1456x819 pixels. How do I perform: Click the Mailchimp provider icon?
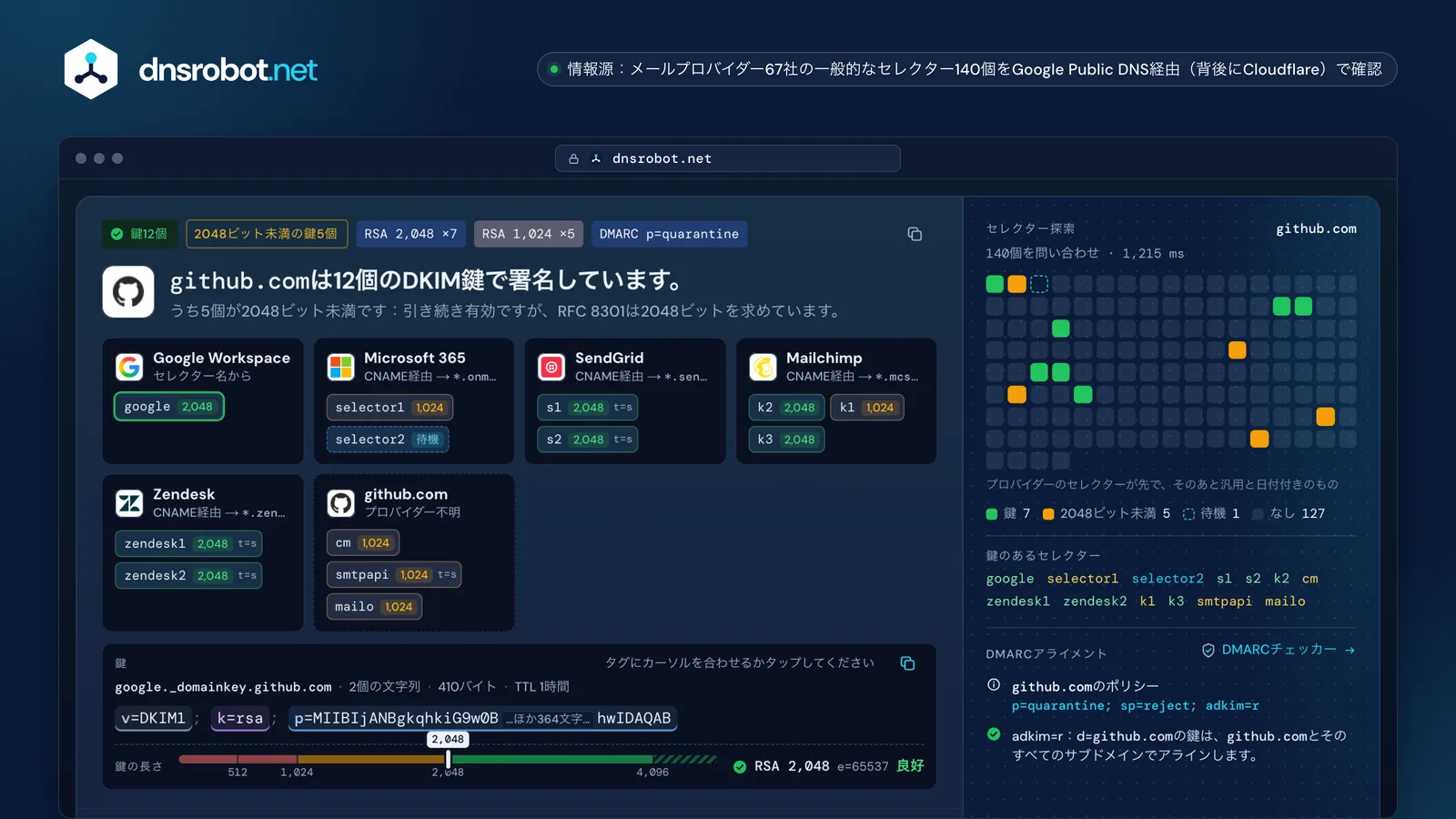763,367
